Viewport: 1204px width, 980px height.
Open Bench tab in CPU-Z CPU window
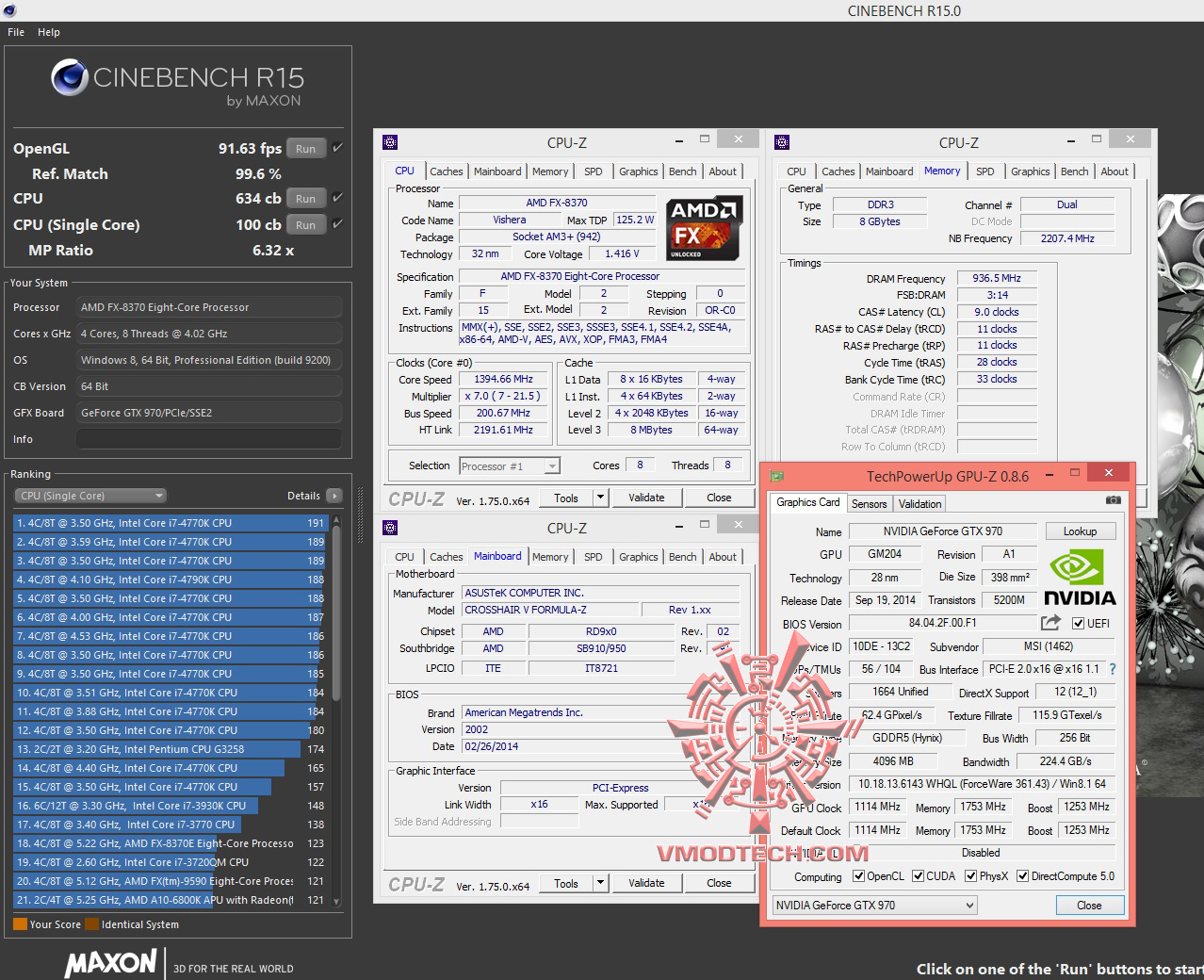[x=682, y=171]
